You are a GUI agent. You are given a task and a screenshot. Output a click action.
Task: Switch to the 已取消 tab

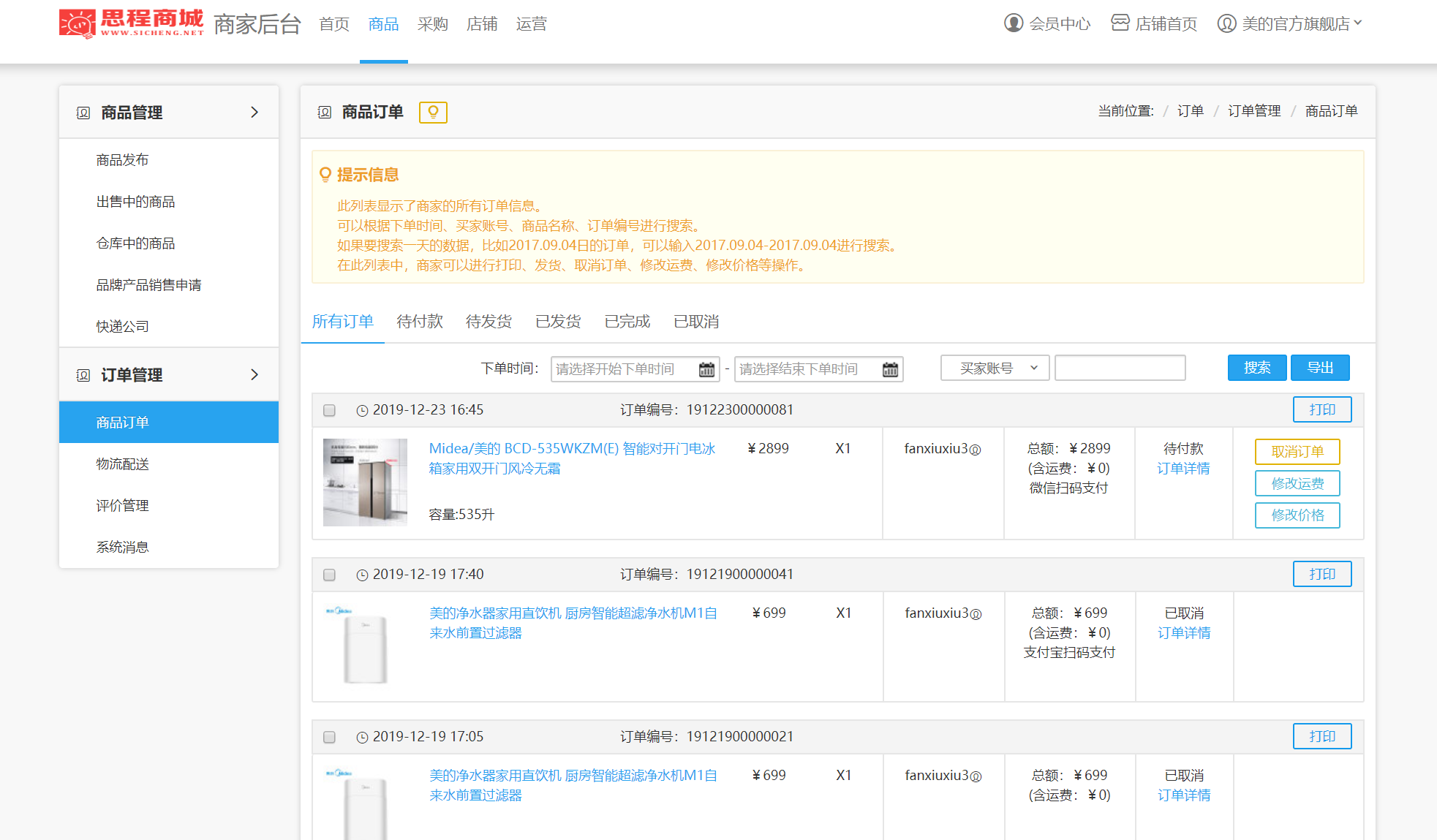click(x=696, y=322)
